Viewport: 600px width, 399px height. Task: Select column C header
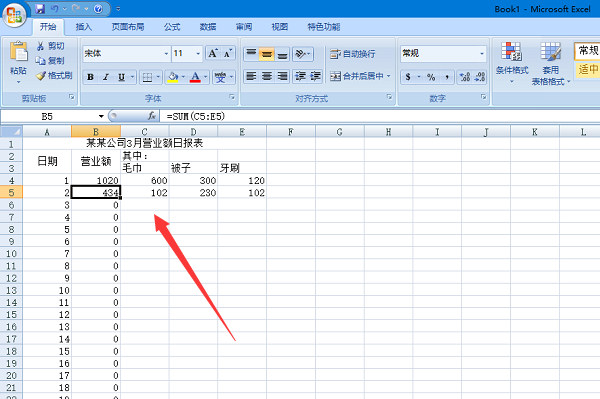(x=145, y=132)
